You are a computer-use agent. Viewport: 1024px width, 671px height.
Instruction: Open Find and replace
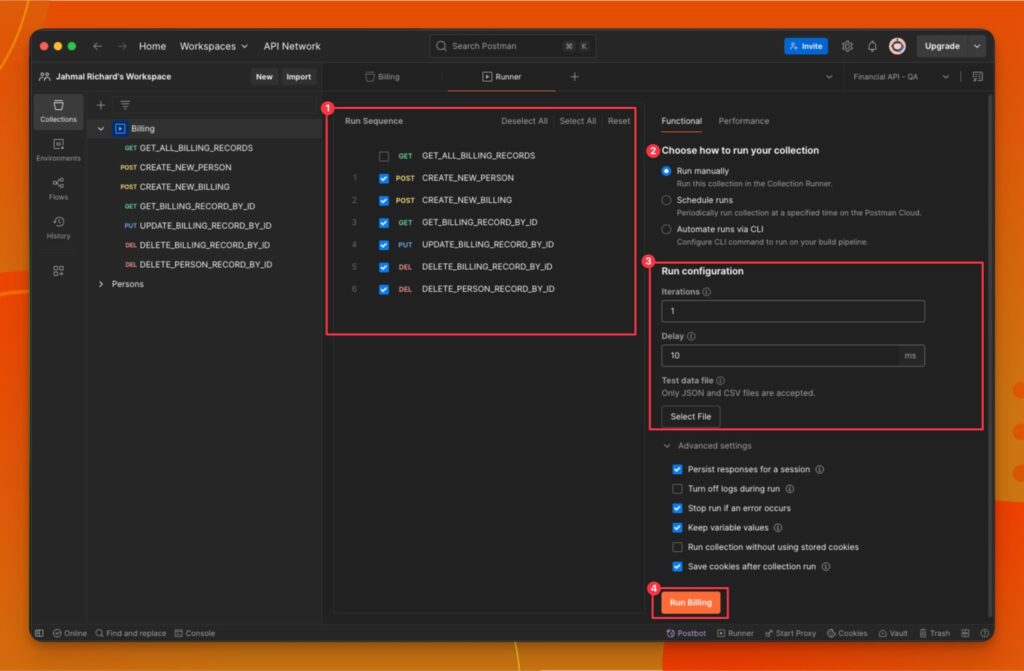click(x=131, y=634)
